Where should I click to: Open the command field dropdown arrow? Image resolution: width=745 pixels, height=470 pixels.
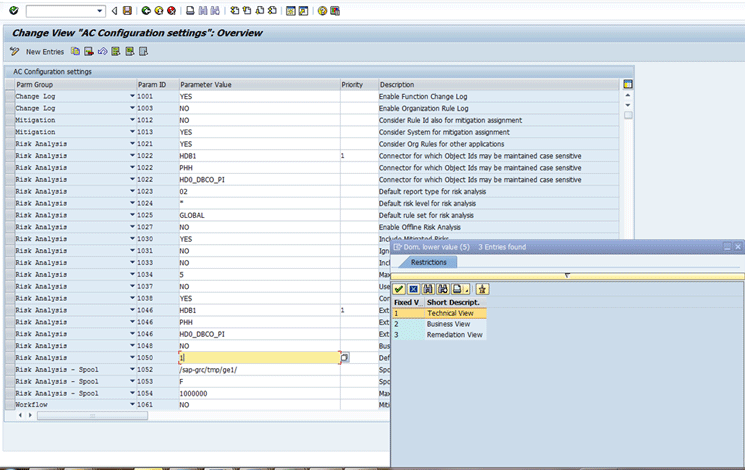coord(101,11)
